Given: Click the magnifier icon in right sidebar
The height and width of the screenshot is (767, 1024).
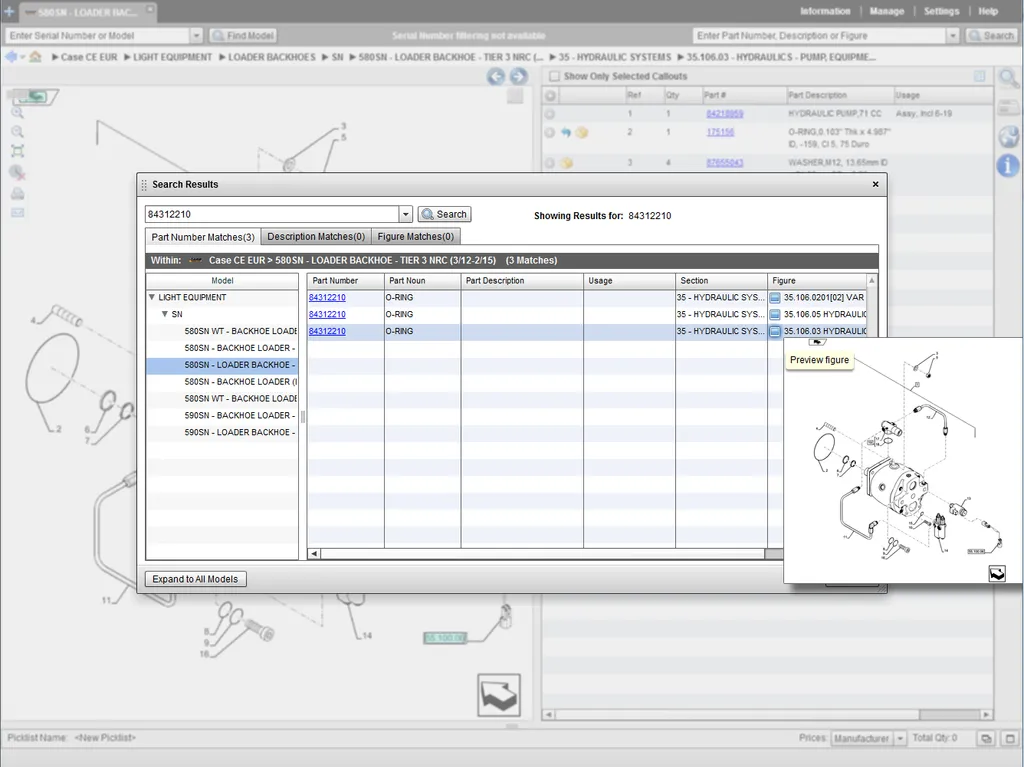Looking at the screenshot, I should pos(1008,79).
